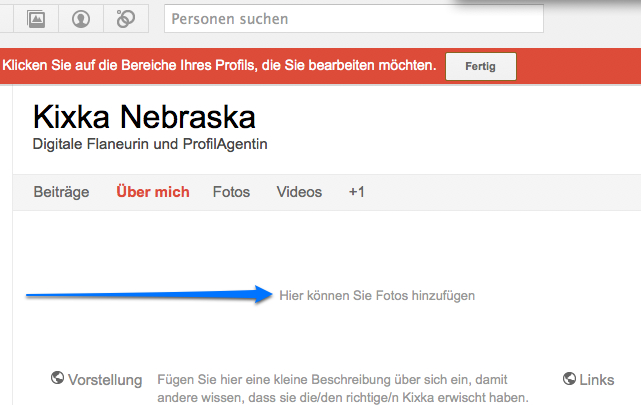Image resolution: width=641 pixels, height=405 pixels.
Task: Edit tagline 'Digitale Flaneurin und ProfilAgentin'
Action: click(150, 145)
